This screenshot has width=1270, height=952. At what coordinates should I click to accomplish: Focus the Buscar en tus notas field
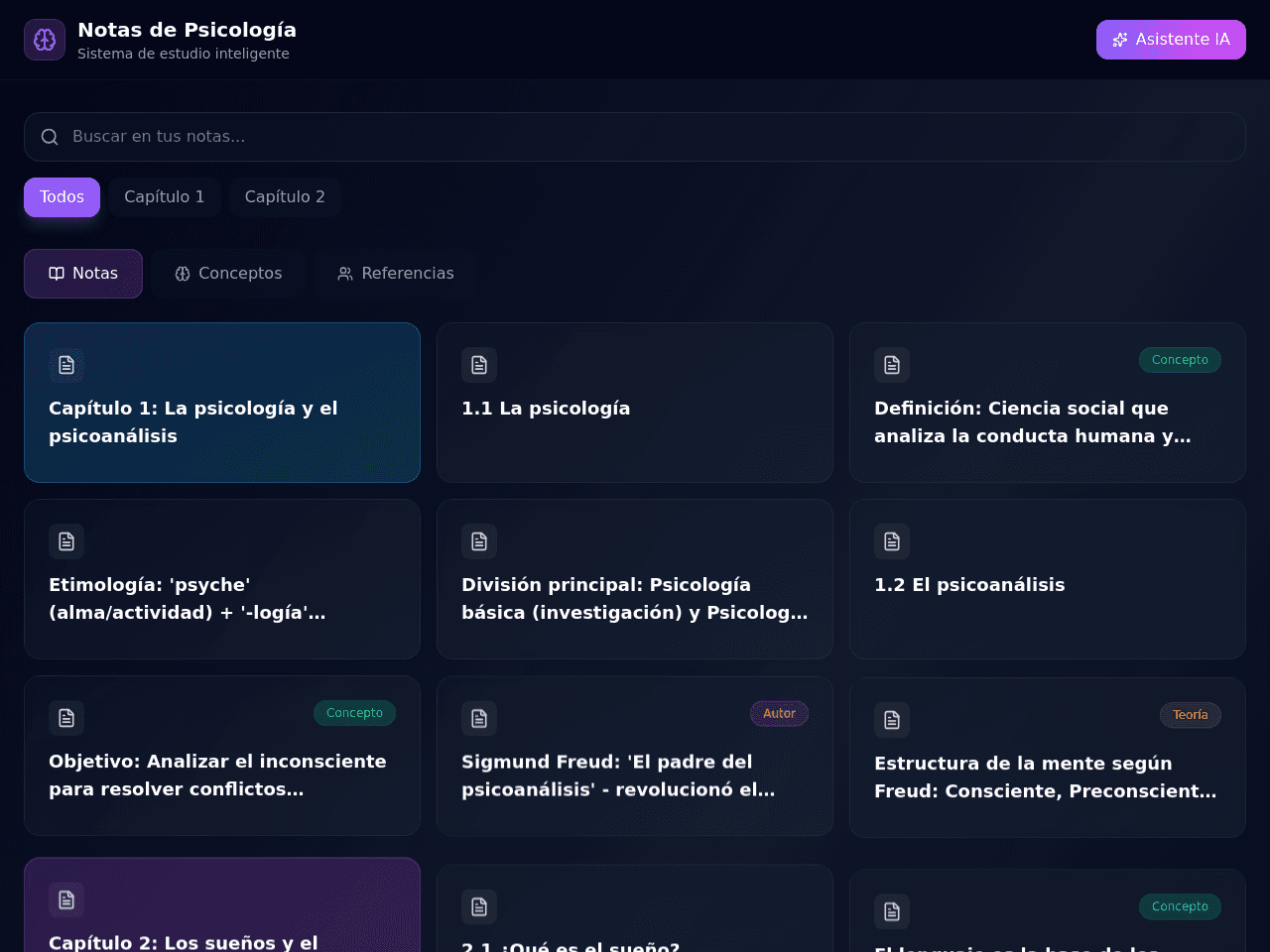(635, 137)
